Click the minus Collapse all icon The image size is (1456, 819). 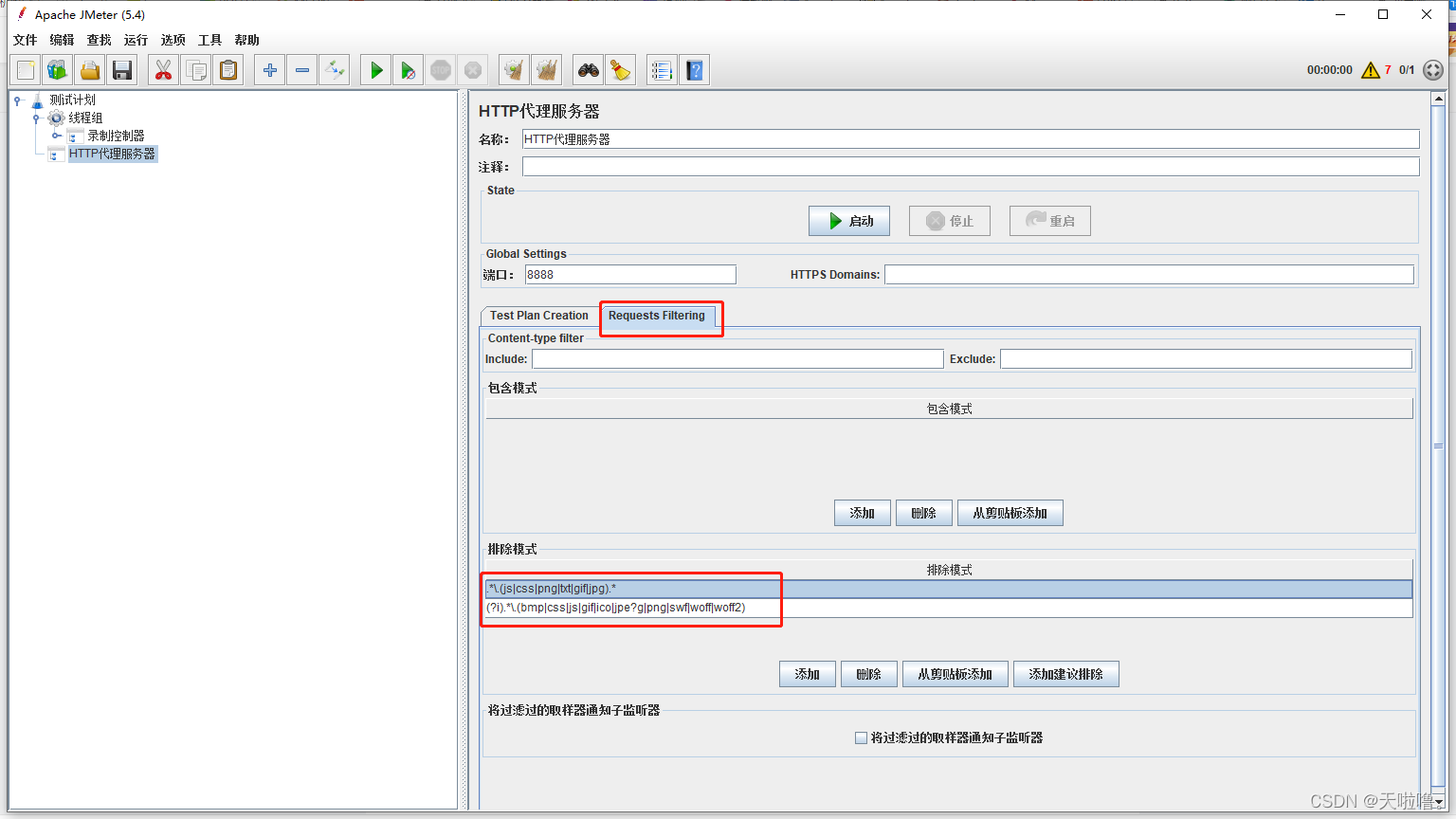coord(302,70)
